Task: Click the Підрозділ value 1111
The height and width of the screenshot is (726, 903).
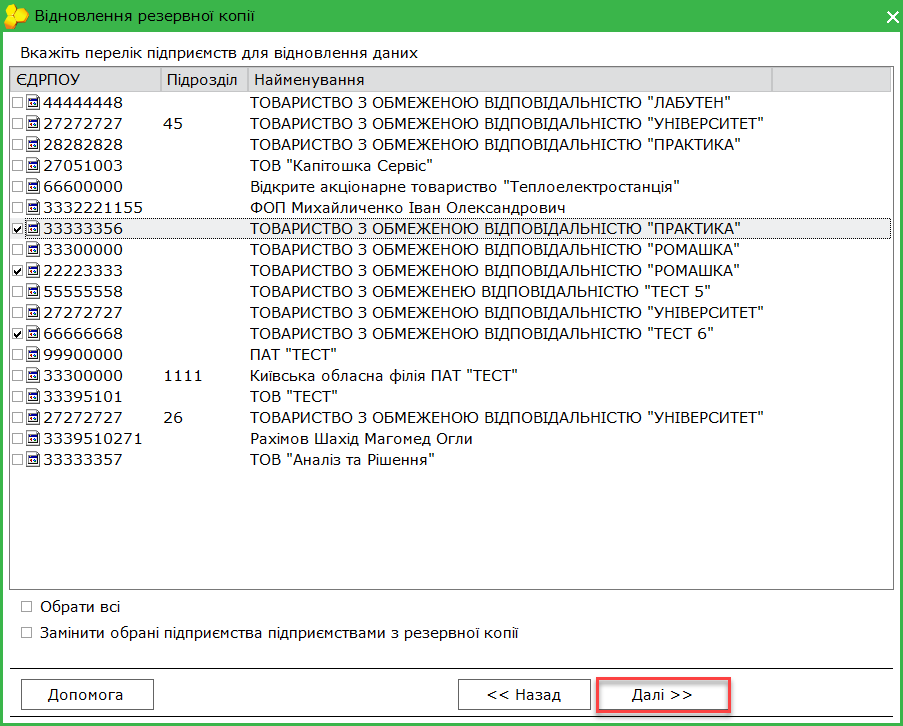Action: (x=183, y=376)
